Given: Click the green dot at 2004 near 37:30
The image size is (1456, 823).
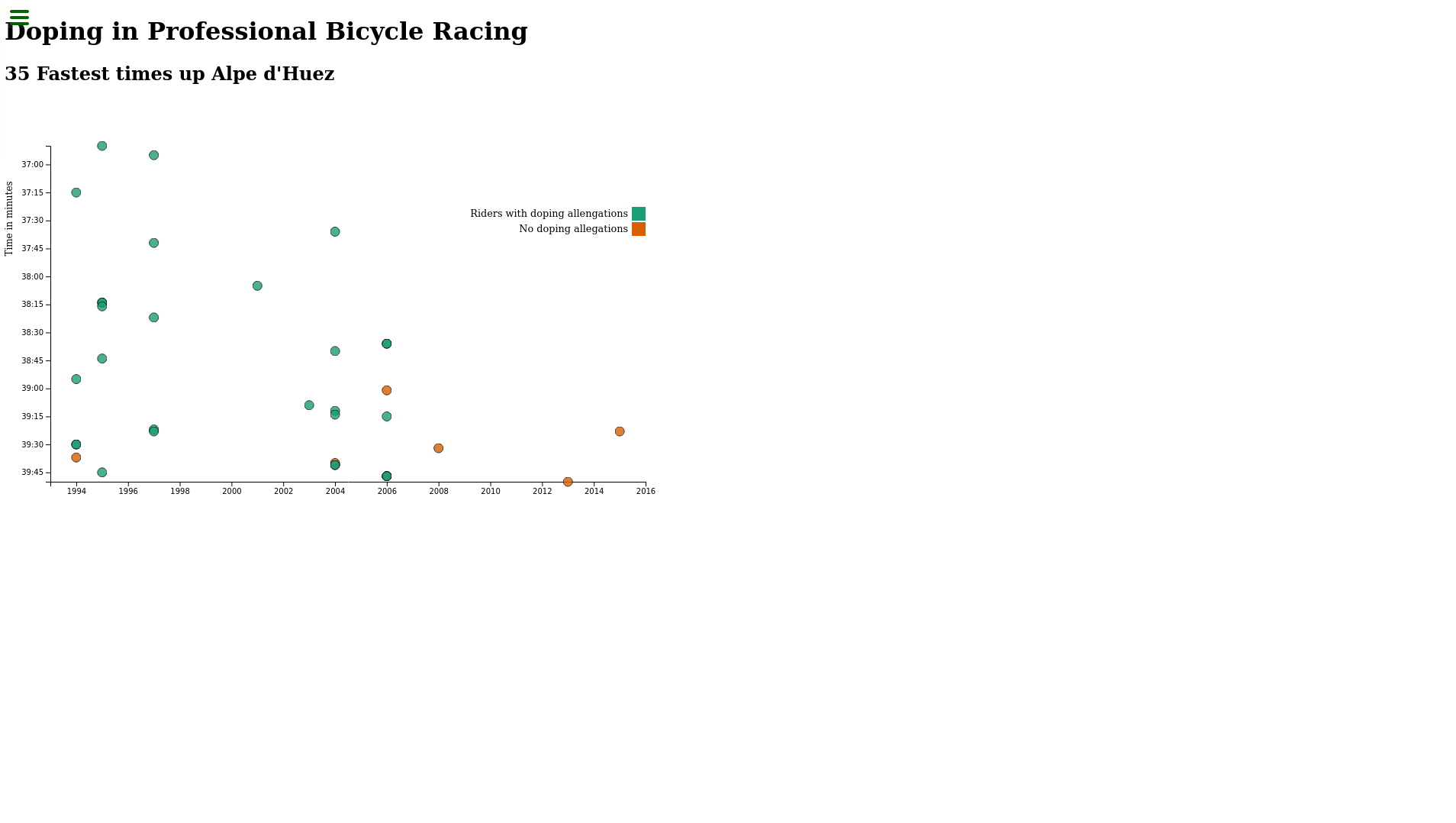Looking at the screenshot, I should [335, 231].
